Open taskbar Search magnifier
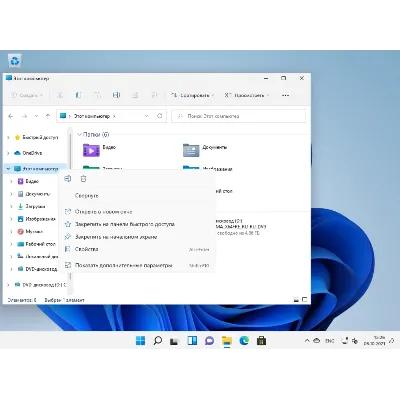This screenshot has height=400, width=400. click(158, 341)
